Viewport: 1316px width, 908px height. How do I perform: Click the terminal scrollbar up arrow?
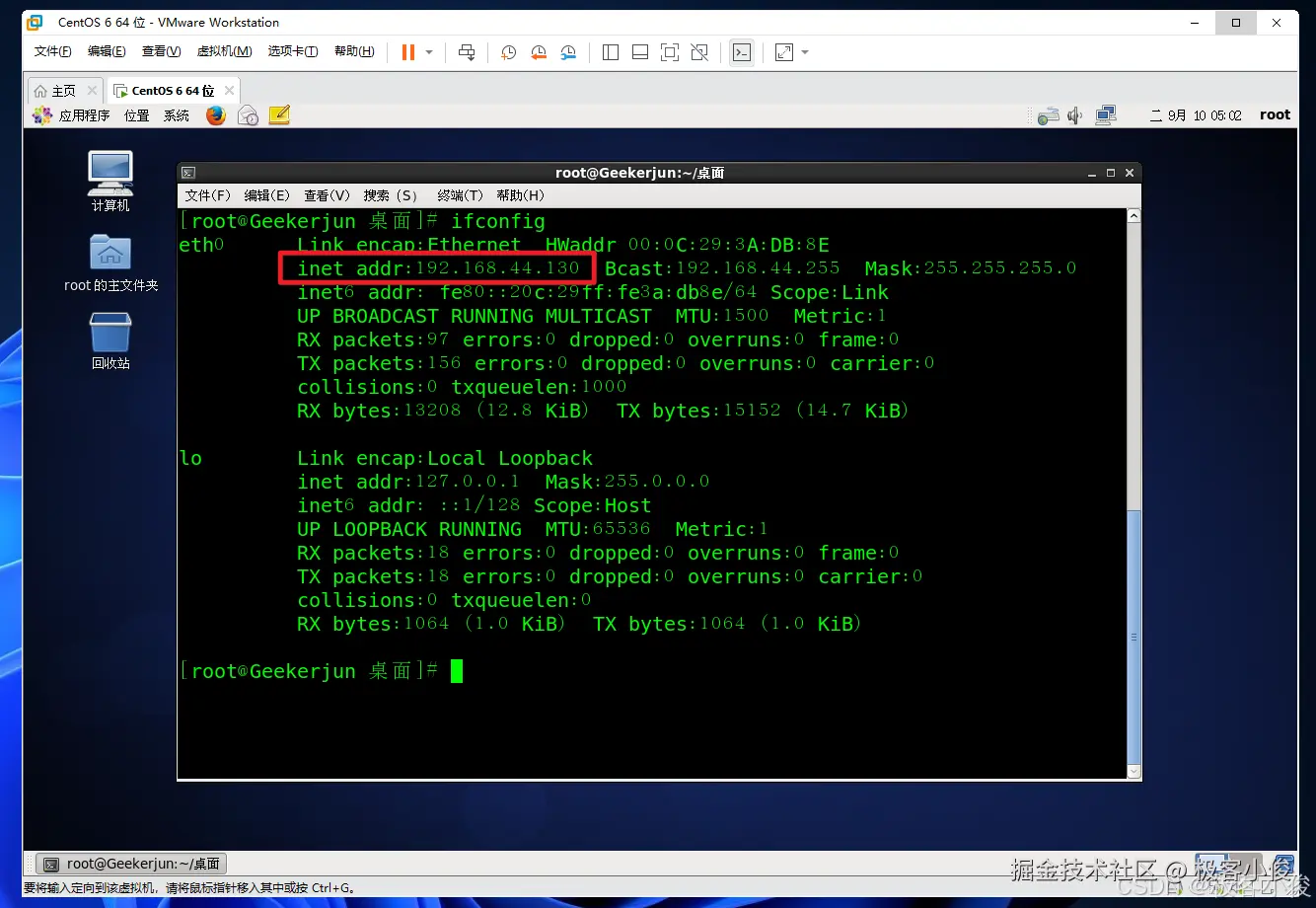point(1133,216)
